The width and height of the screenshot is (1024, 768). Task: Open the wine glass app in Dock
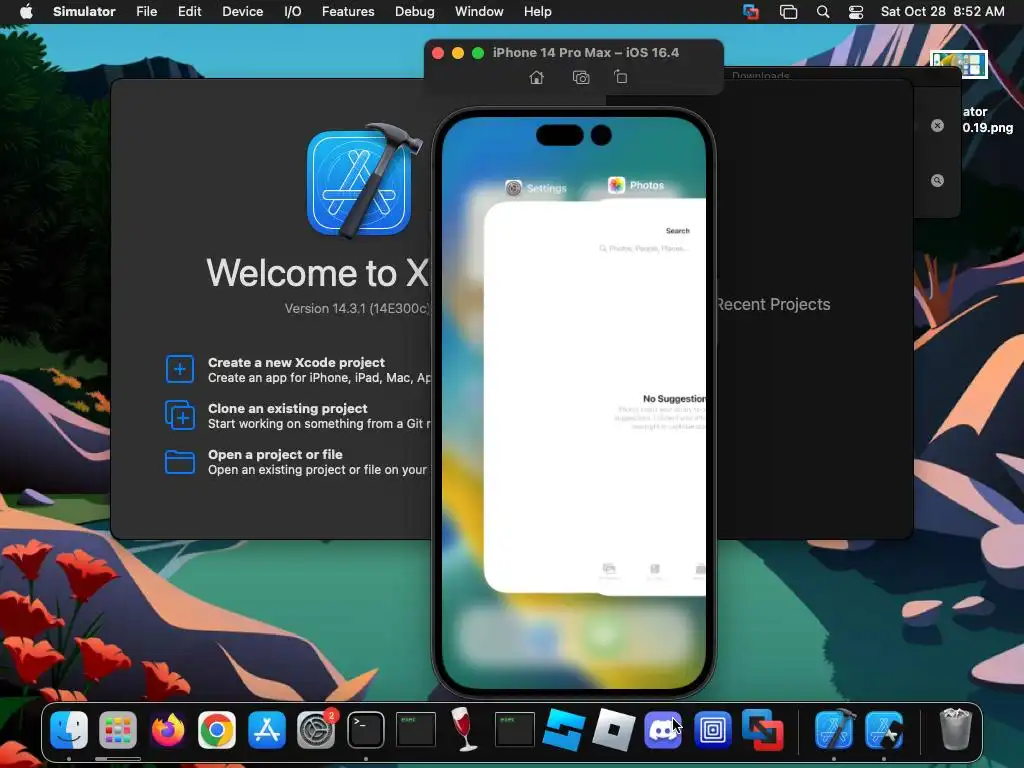[464, 729]
